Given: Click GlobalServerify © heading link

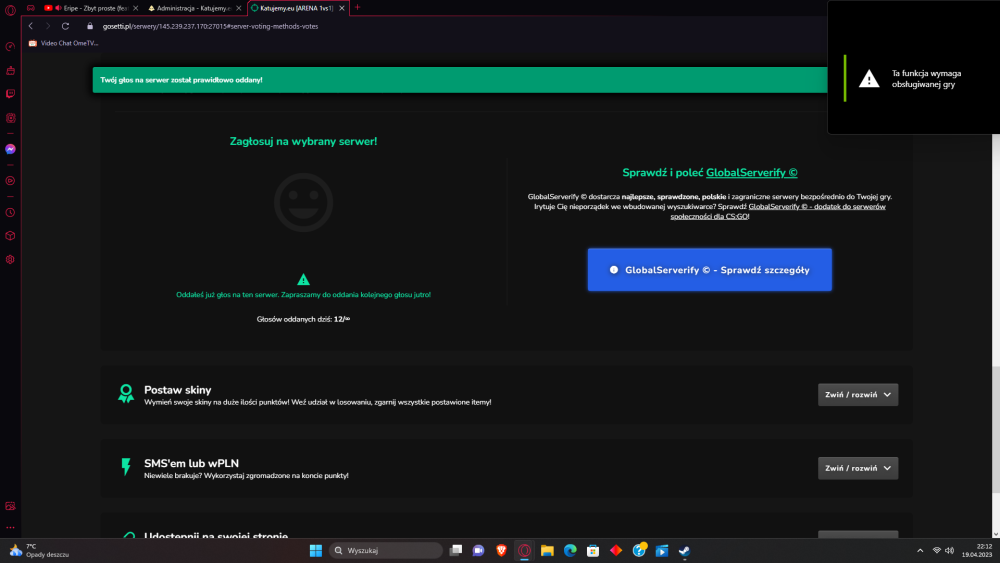Looking at the screenshot, I should pyautogui.click(x=751, y=173).
